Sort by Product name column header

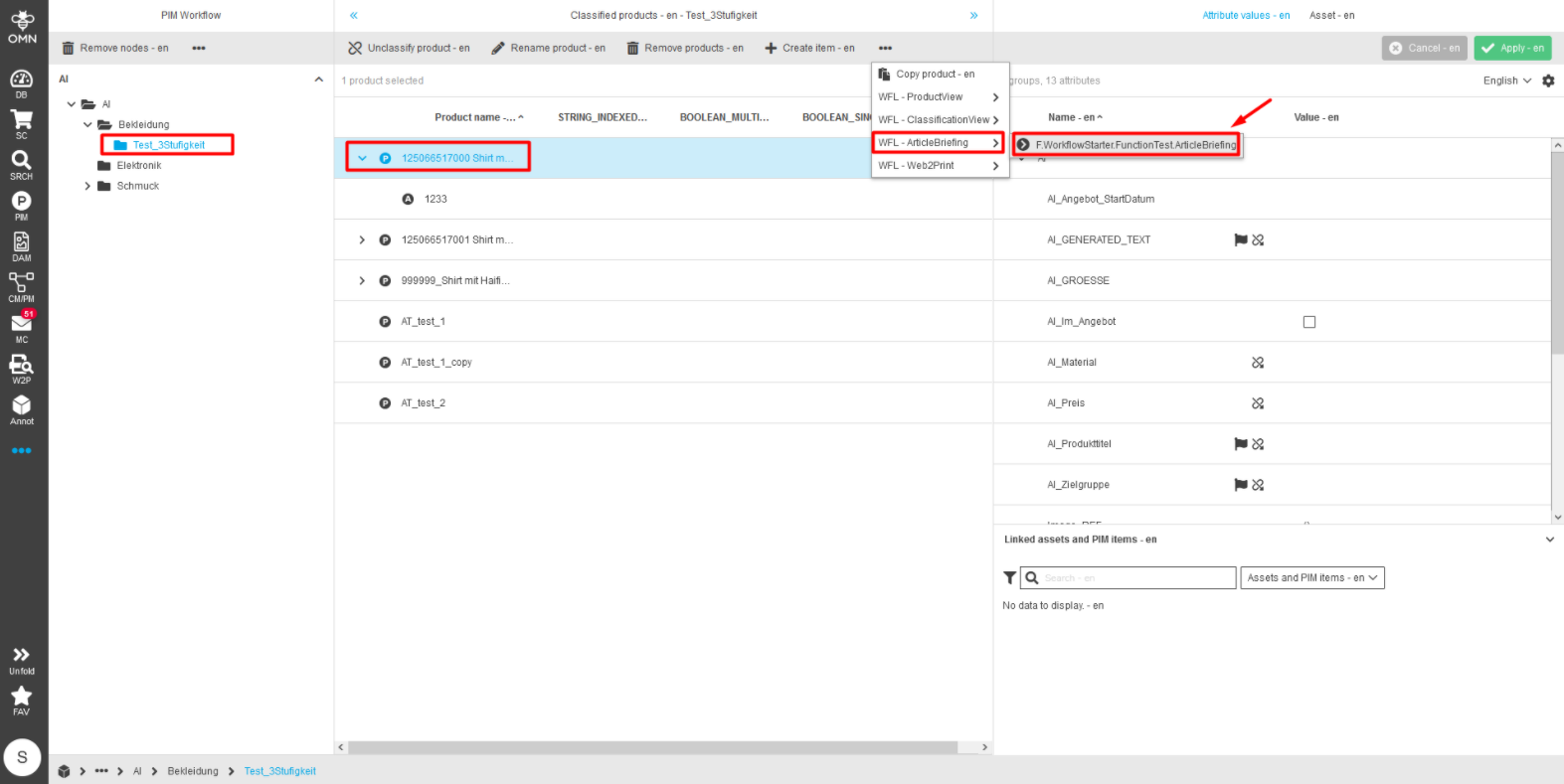[x=478, y=117]
